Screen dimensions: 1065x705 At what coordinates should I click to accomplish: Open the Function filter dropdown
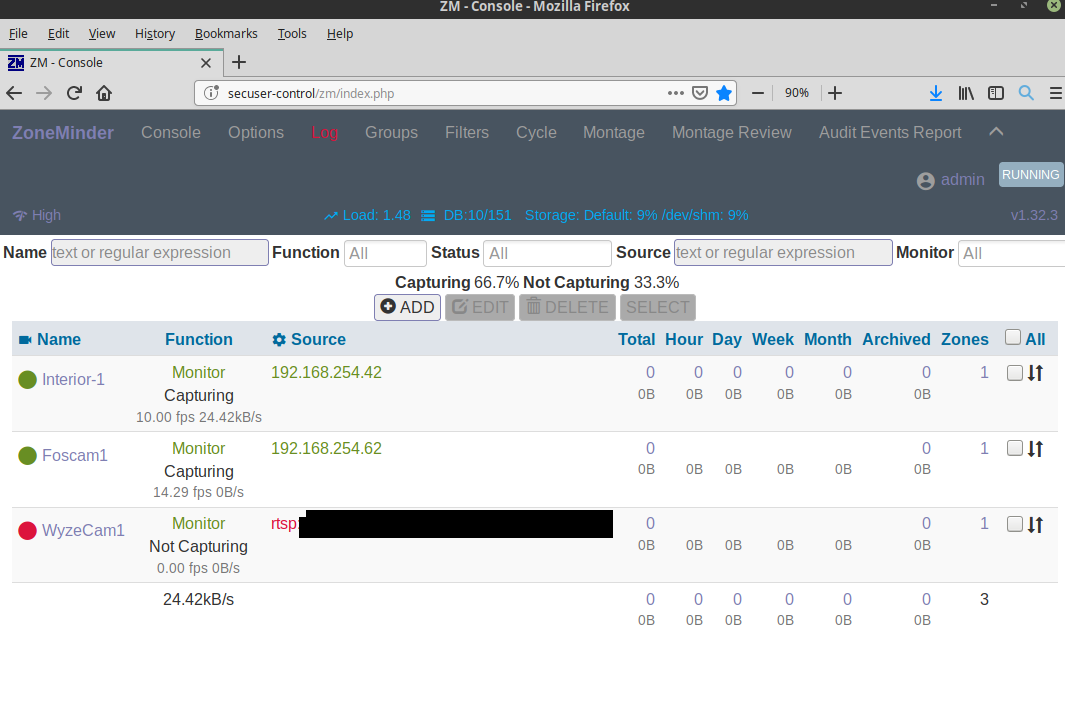[385, 253]
